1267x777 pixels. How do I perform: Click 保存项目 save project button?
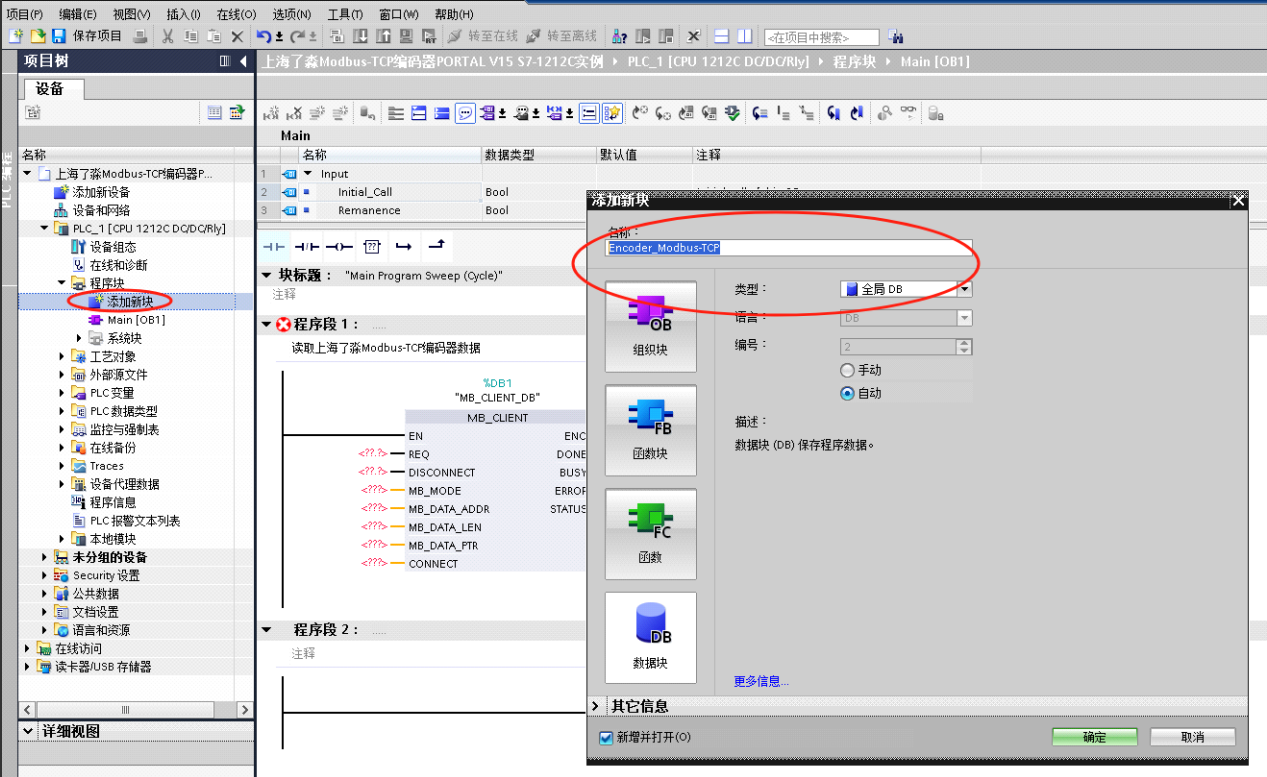point(88,36)
